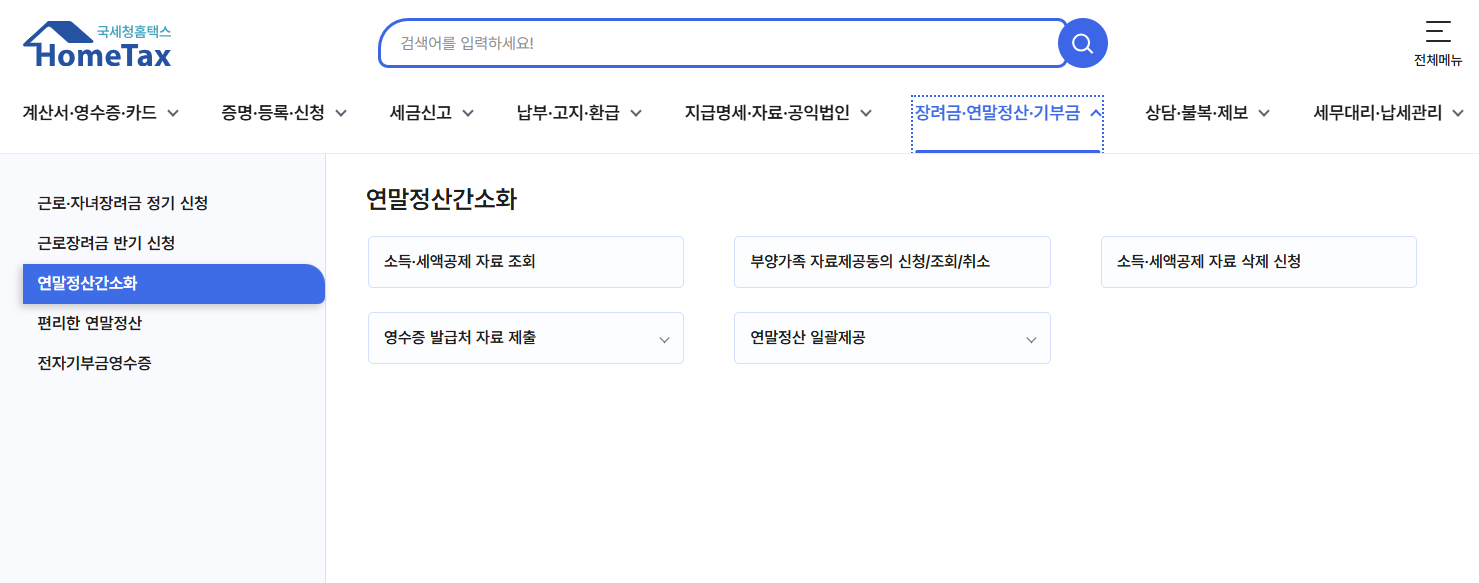Expand the 증명·등록·신청 dropdown
This screenshot has height=583, width=1479.
click(x=283, y=113)
